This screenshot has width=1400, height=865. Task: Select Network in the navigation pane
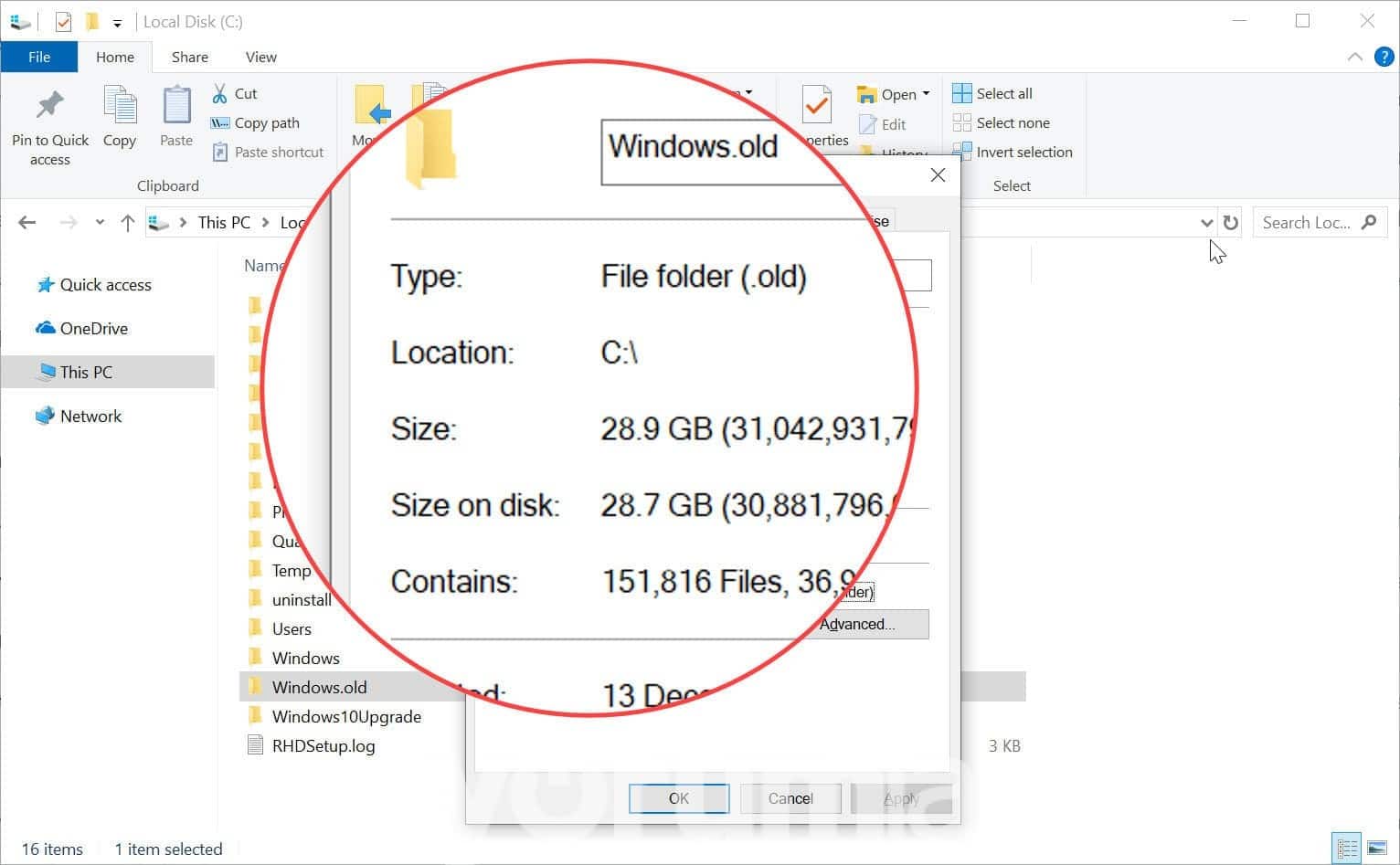[90, 417]
